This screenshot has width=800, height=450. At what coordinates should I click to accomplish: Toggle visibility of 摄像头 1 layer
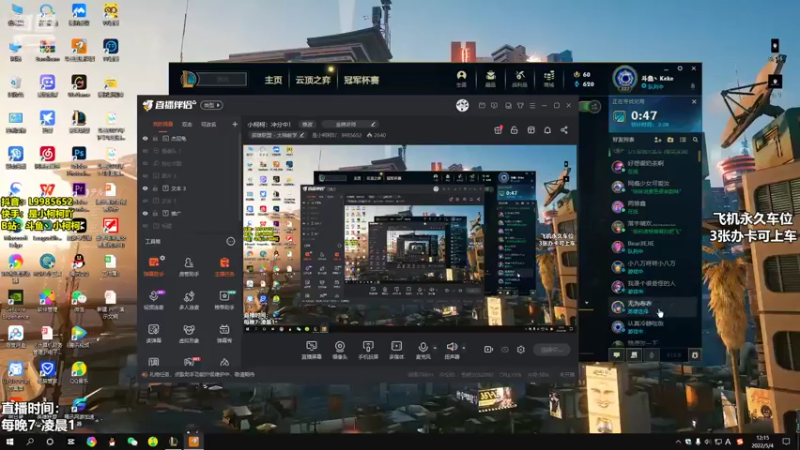[x=145, y=151]
